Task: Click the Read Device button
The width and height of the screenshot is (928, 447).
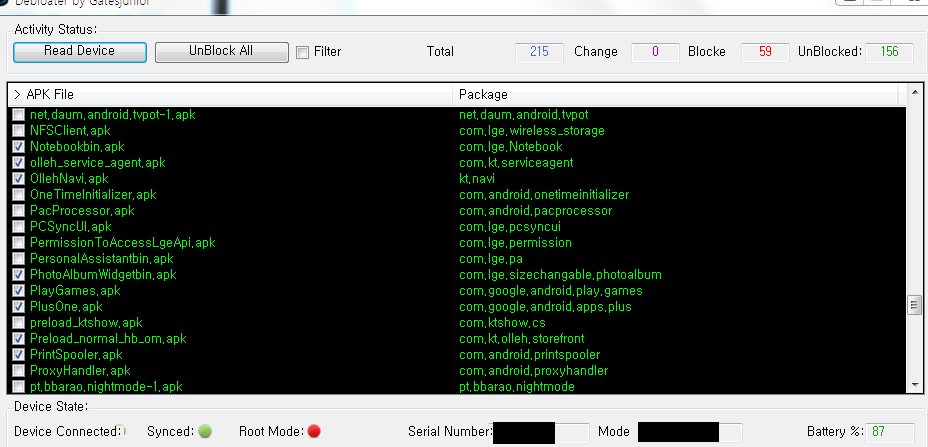Action: point(79,52)
